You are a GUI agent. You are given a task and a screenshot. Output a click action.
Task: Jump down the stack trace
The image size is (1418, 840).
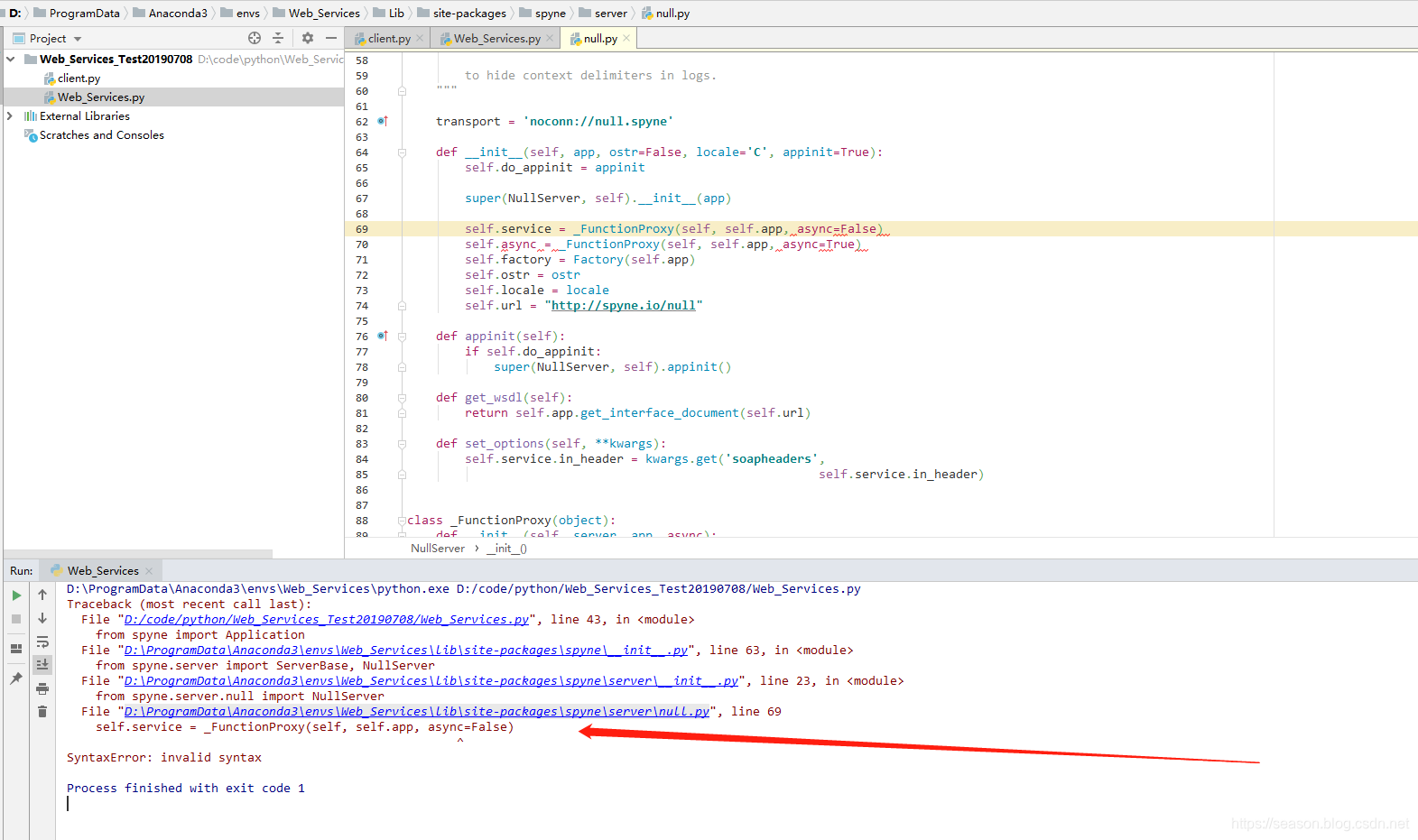point(42,618)
